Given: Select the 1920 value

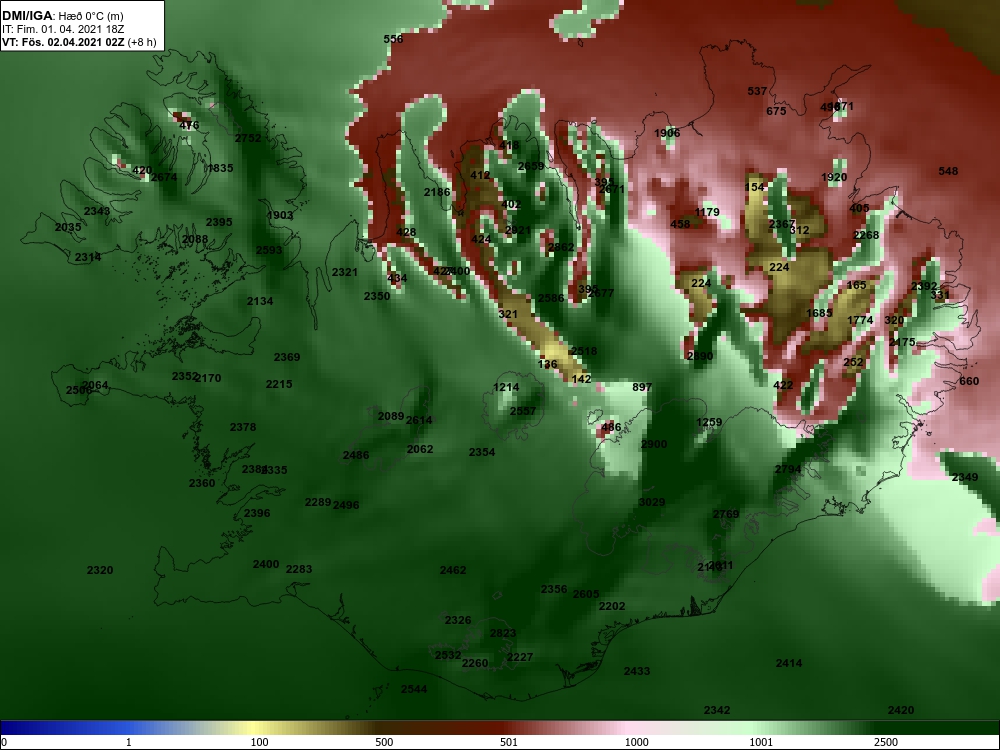Looking at the screenshot, I should pyautogui.click(x=834, y=178).
